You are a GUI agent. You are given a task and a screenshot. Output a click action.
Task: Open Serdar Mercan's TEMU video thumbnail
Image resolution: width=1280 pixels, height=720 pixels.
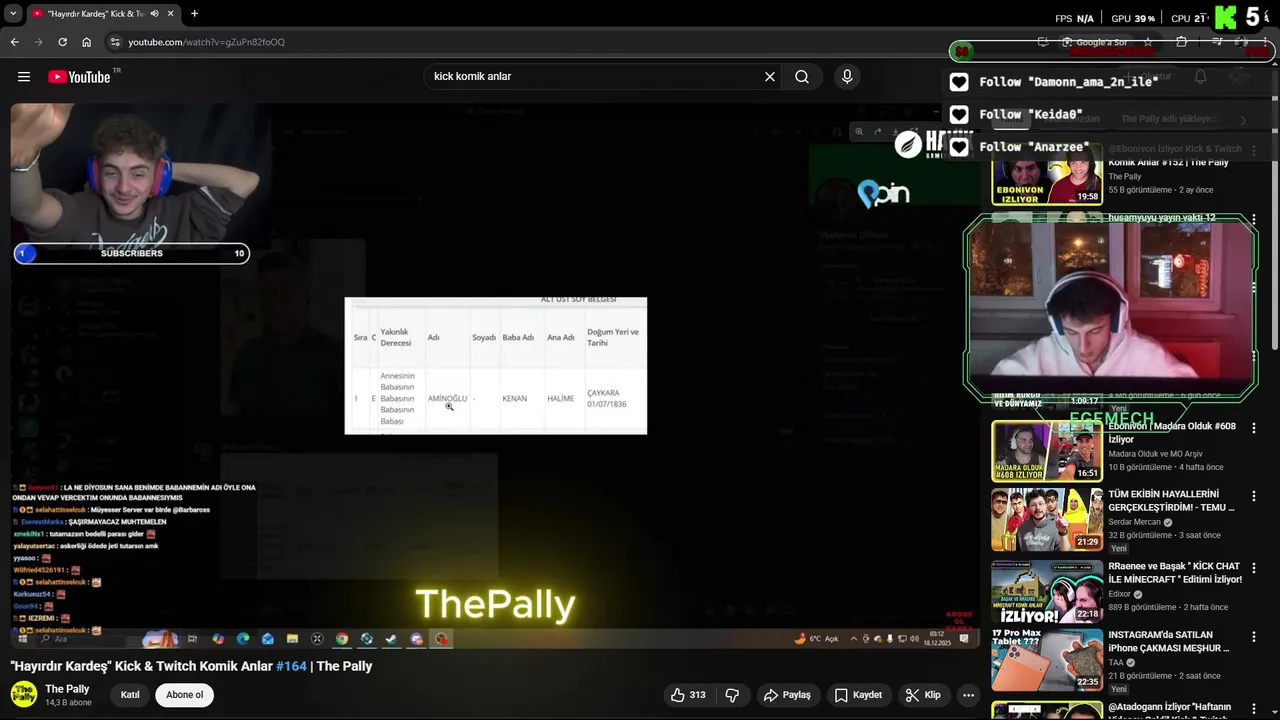1047,520
